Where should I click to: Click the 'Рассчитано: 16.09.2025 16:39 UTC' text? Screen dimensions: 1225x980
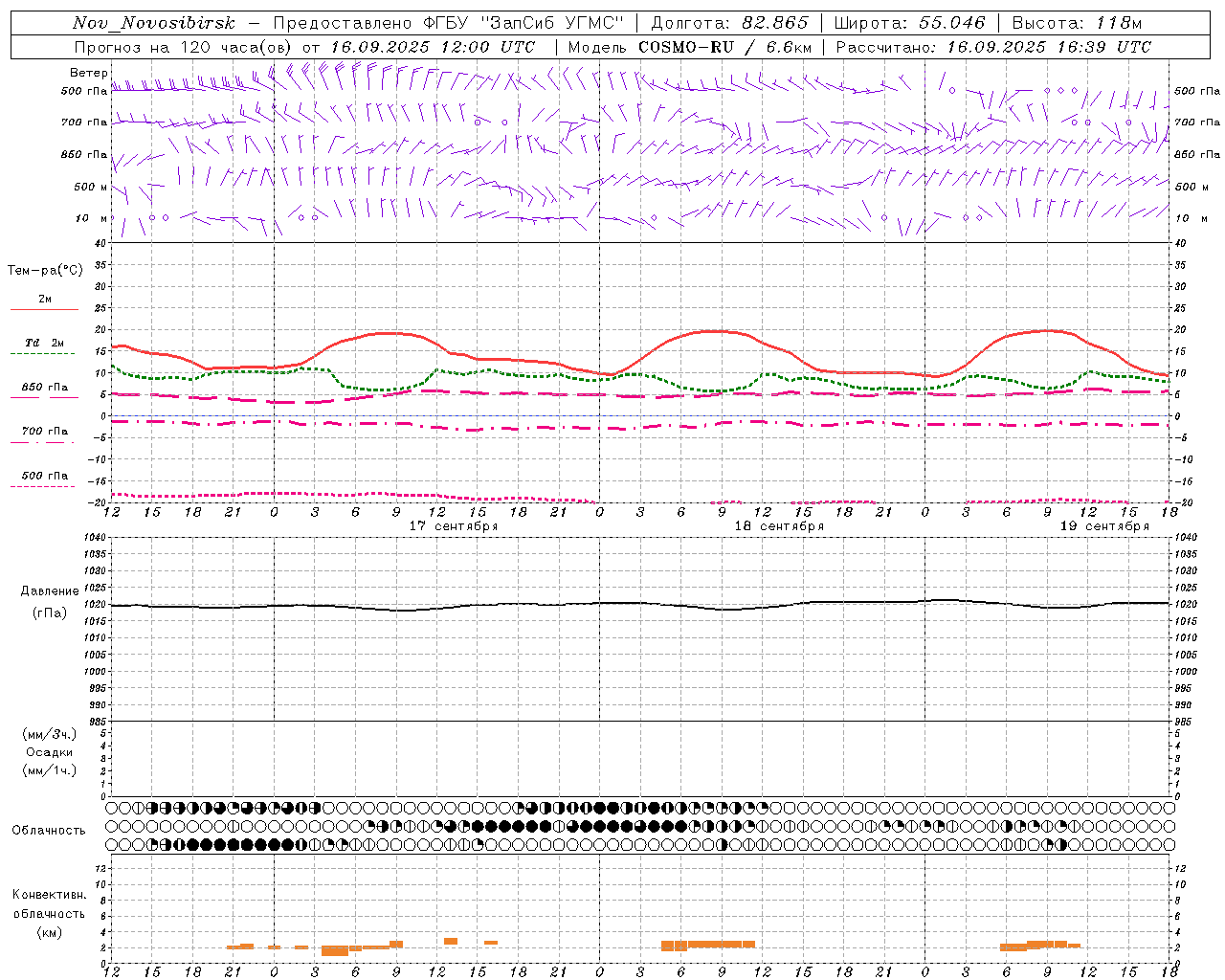pos(993,47)
